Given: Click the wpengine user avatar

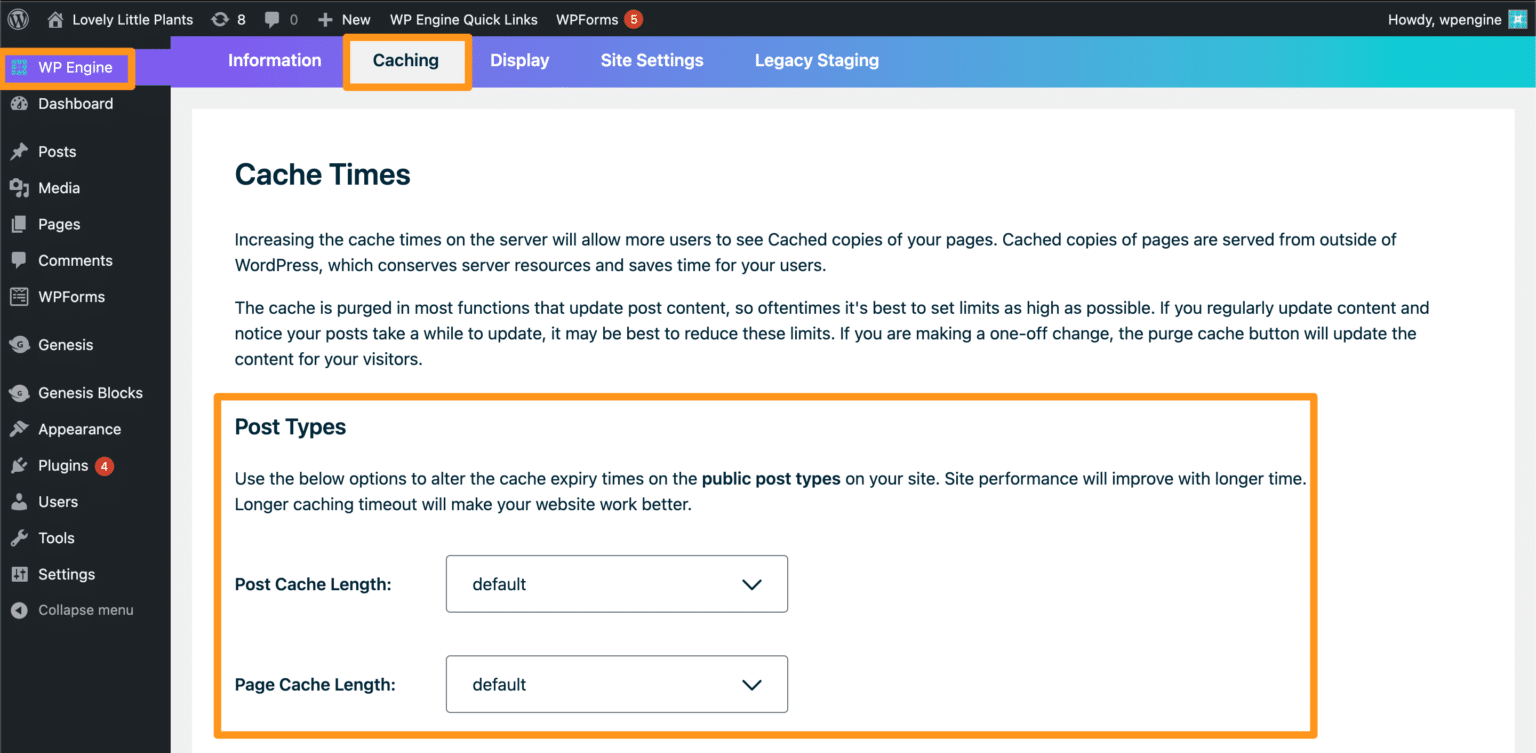Looking at the screenshot, I should (x=1516, y=19).
